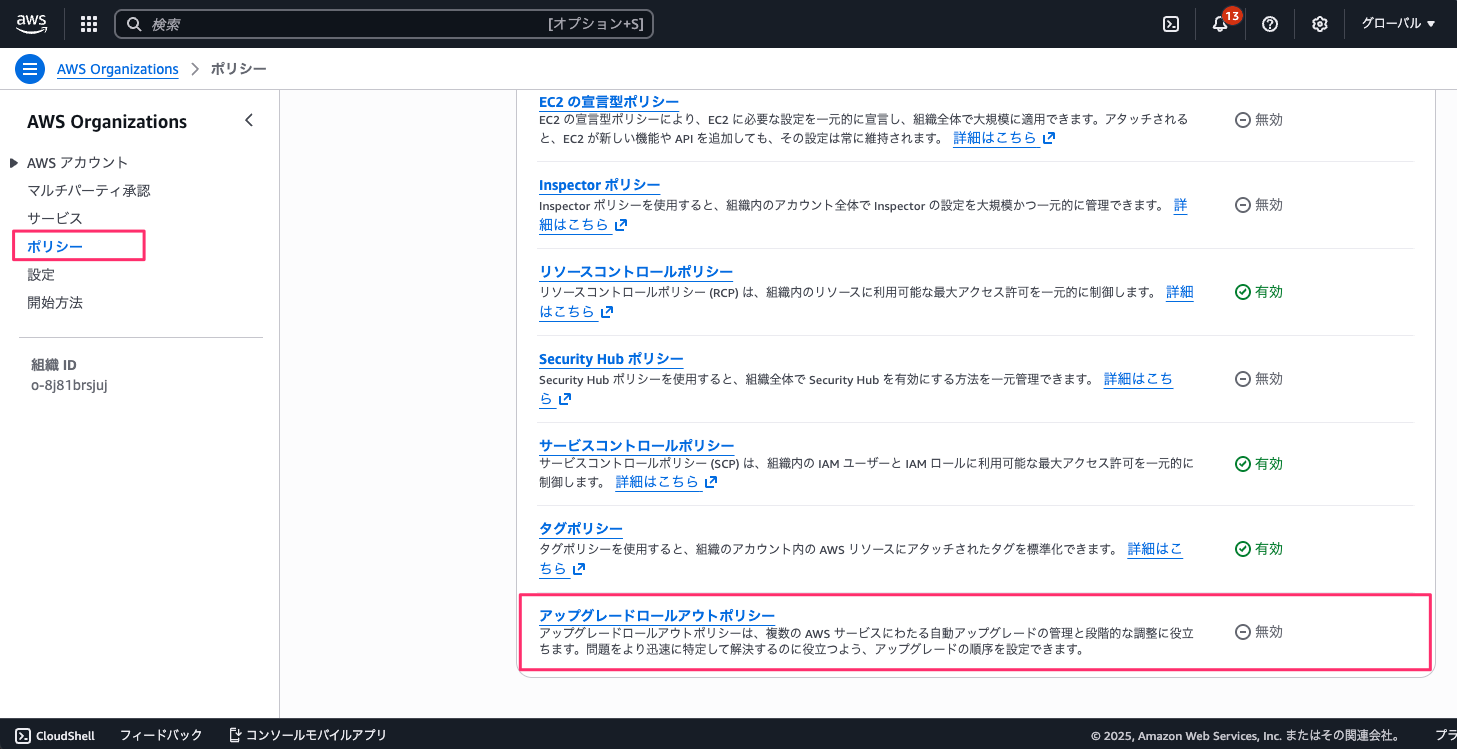Select ポリシー in the sidebar navigation
The image size is (1457, 749).
point(56,245)
